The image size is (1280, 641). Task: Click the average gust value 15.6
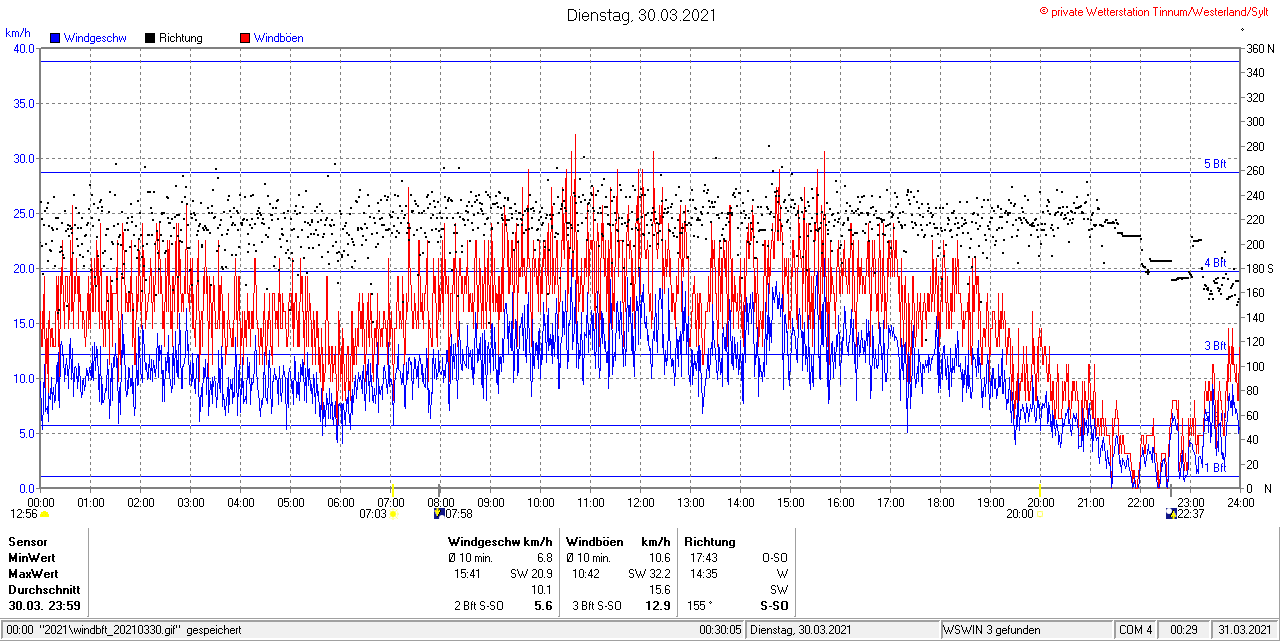pyautogui.click(x=660, y=590)
